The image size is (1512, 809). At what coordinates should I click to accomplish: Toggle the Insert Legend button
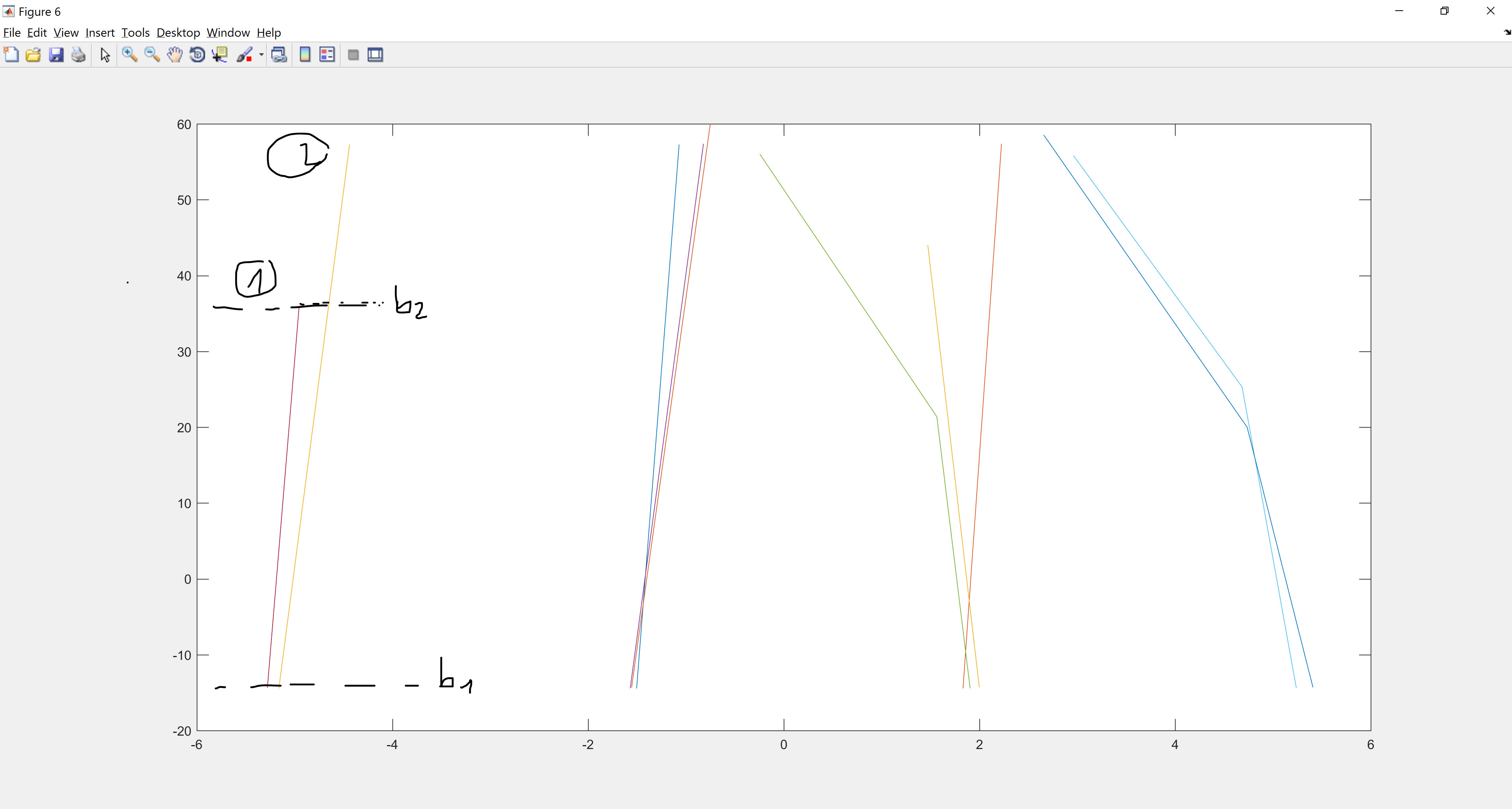pos(327,54)
